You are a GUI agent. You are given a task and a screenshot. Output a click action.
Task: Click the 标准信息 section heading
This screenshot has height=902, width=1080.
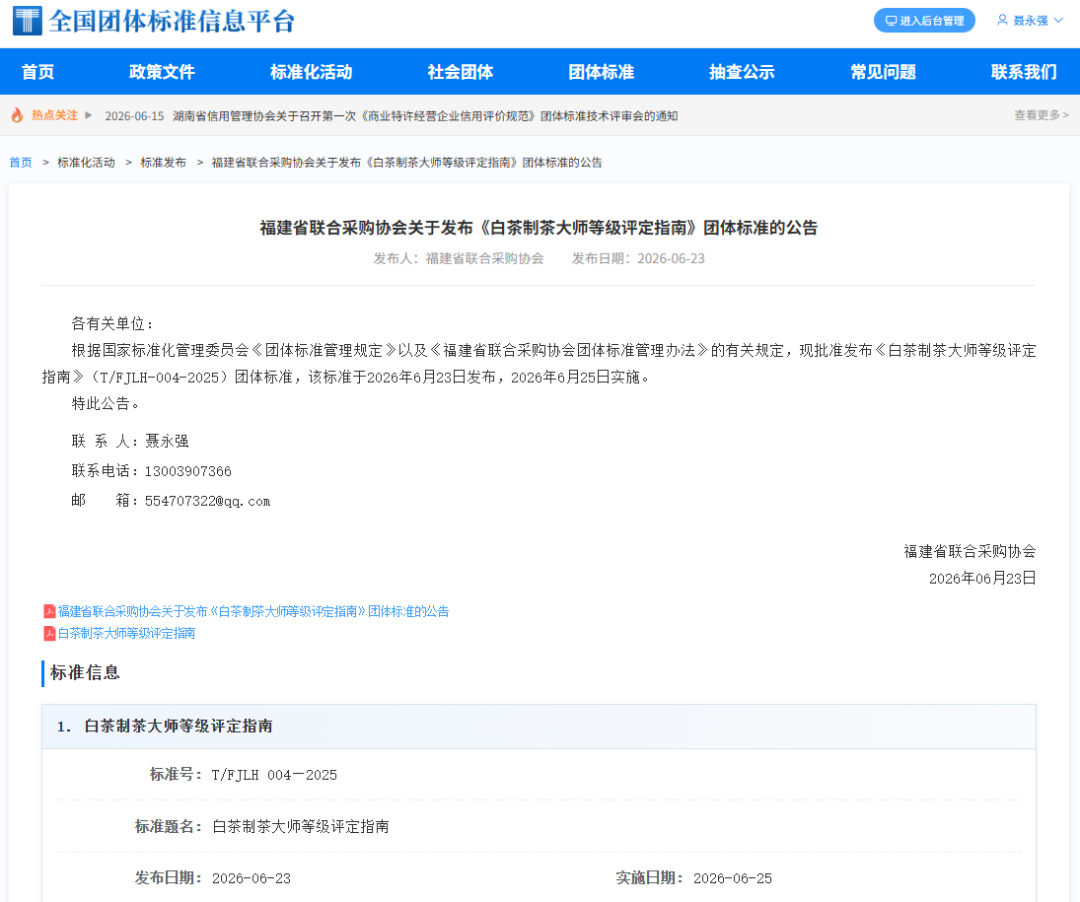pyautogui.click(x=85, y=673)
